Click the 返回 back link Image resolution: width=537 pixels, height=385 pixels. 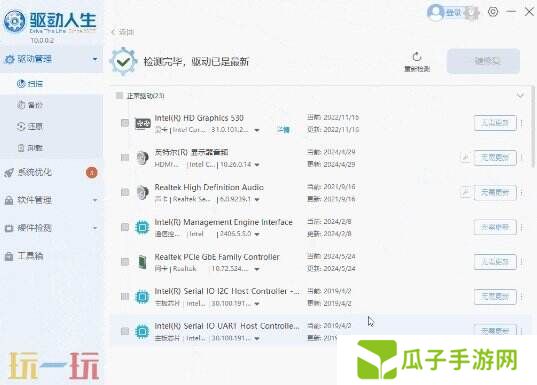[x=123, y=32]
